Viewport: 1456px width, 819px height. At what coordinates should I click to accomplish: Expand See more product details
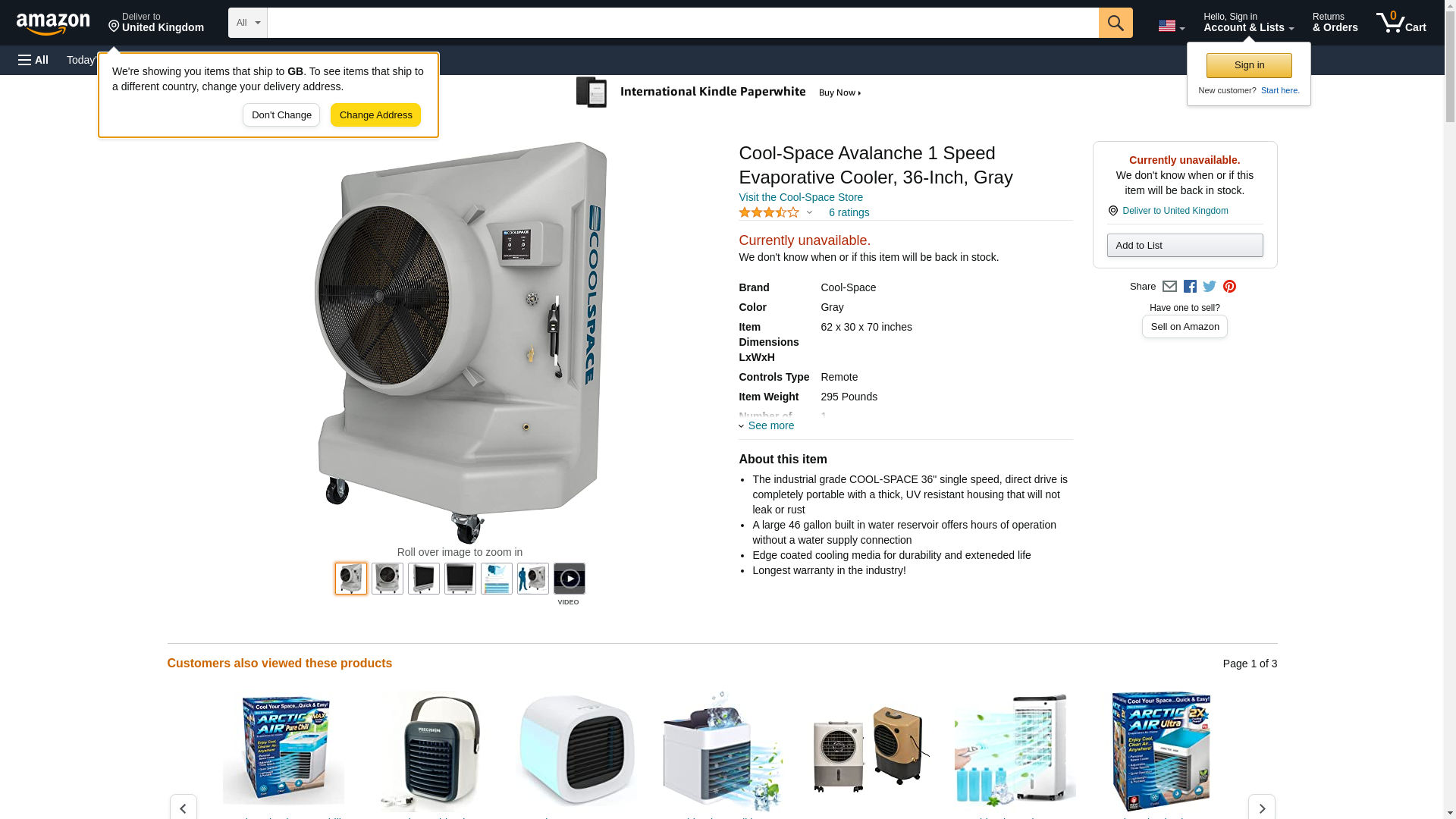(x=767, y=425)
